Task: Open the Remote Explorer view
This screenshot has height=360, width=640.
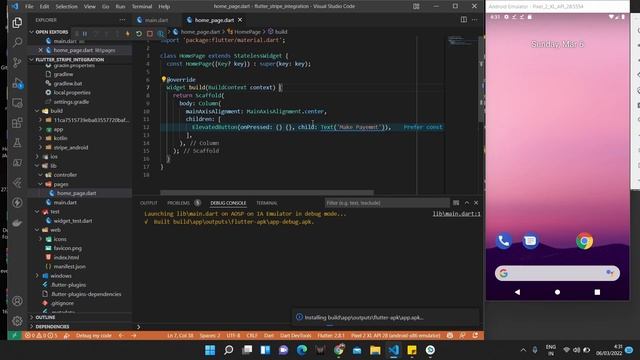Action: click(17, 103)
